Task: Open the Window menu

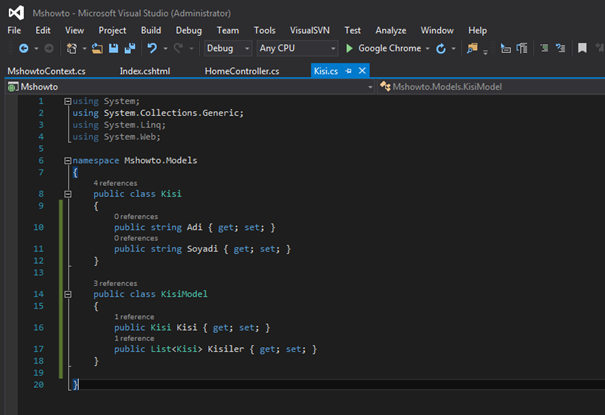Action: (x=437, y=30)
